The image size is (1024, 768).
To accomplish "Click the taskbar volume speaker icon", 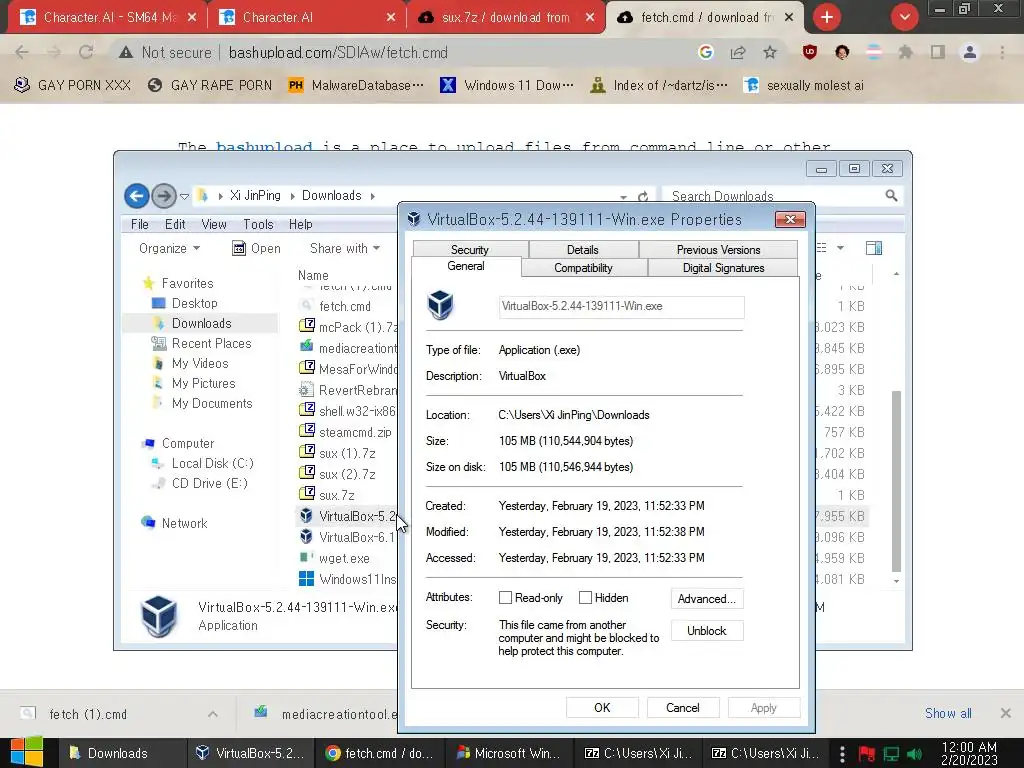I will 915,754.
